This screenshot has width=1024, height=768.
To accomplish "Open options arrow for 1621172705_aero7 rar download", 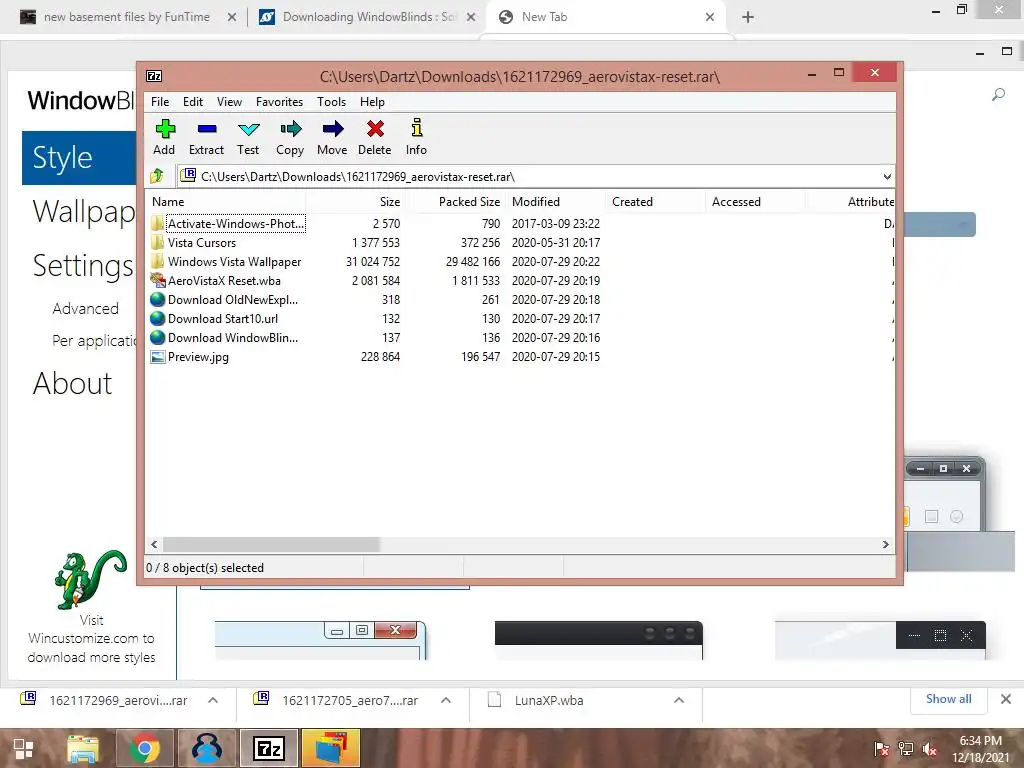I will [x=446, y=700].
